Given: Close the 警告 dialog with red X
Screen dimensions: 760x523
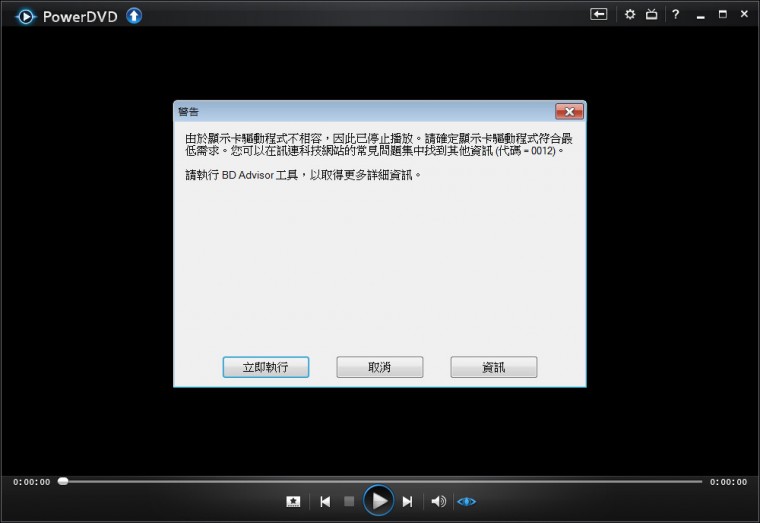Looking at the screenshot, I should [570, 111].
